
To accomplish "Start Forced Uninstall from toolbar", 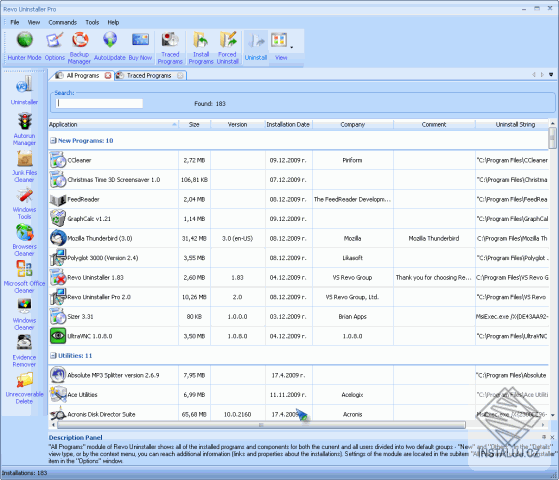I will [x=227, y=40].
